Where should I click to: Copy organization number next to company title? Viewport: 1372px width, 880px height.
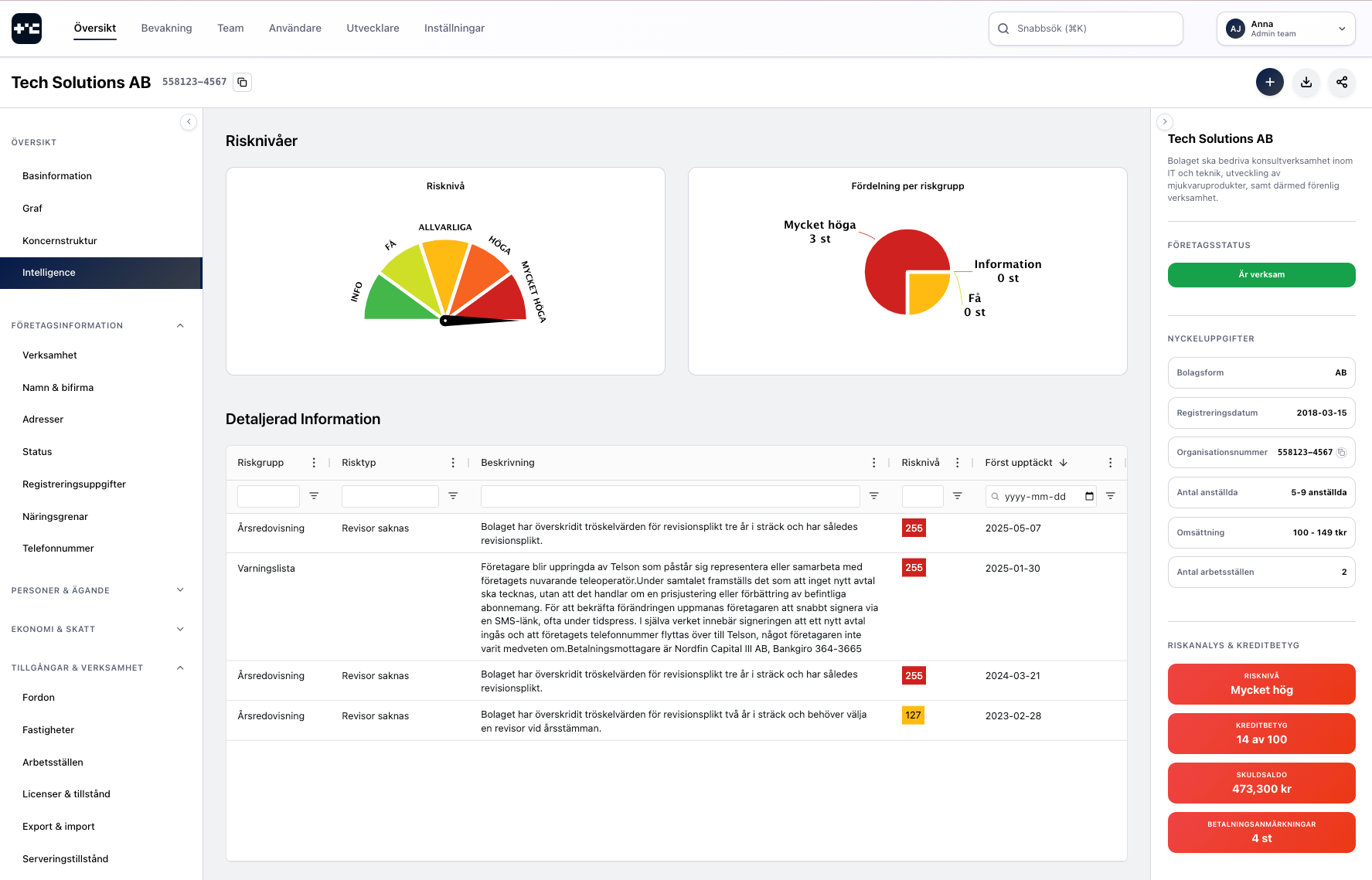coord(243,82)
